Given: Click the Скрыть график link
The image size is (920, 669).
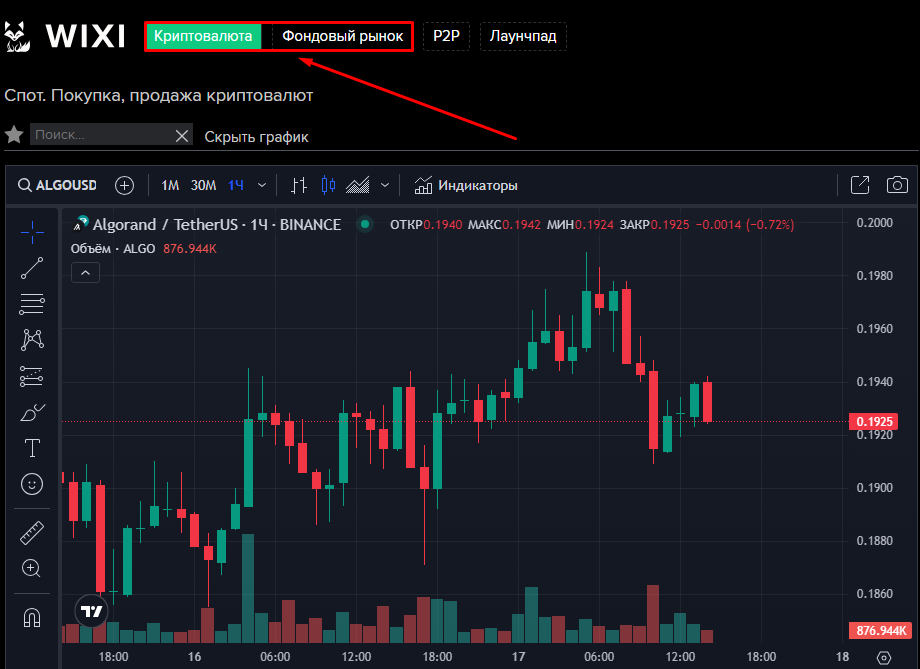Looking at the screenshot, I should [x=257, y=137].
